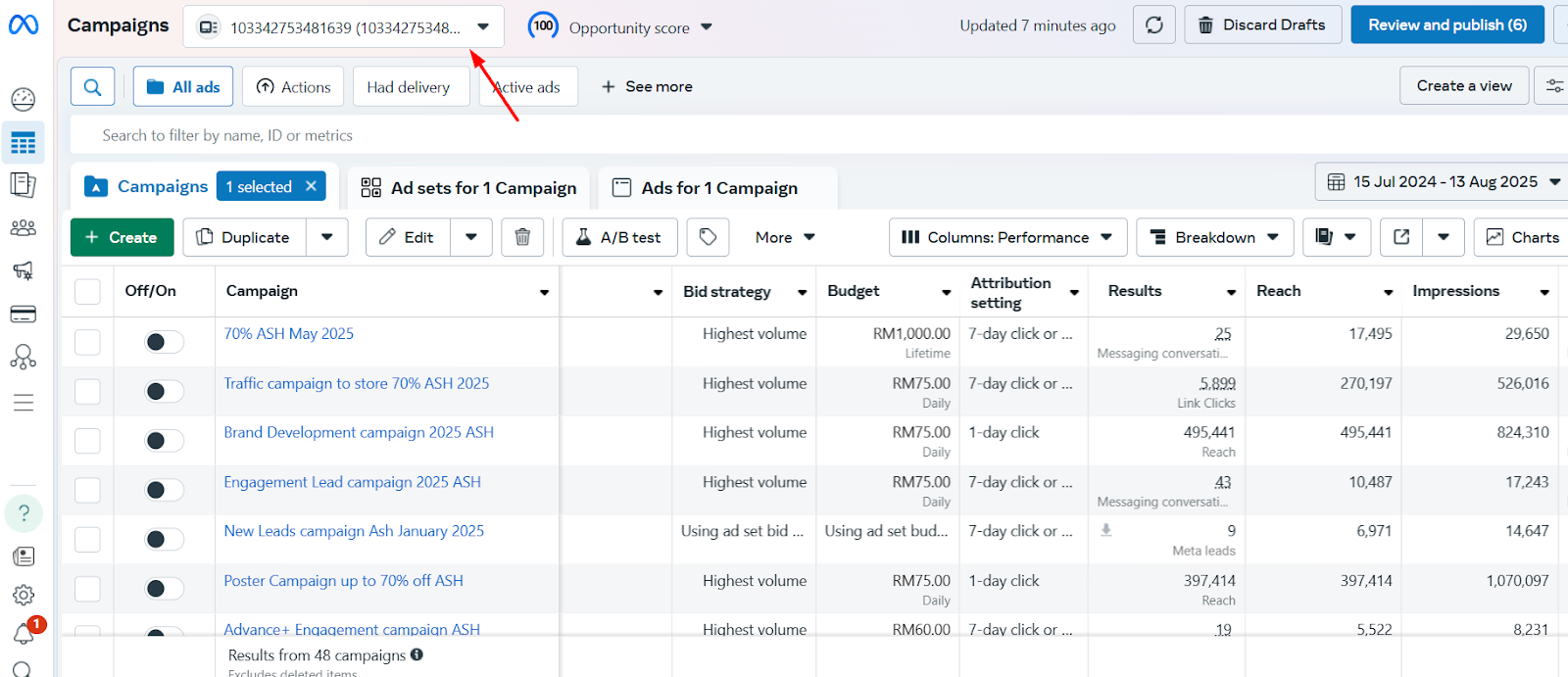Screen dimensions: 1568x677
Task: Open Help question mark icon
Action: pos(24,512)
